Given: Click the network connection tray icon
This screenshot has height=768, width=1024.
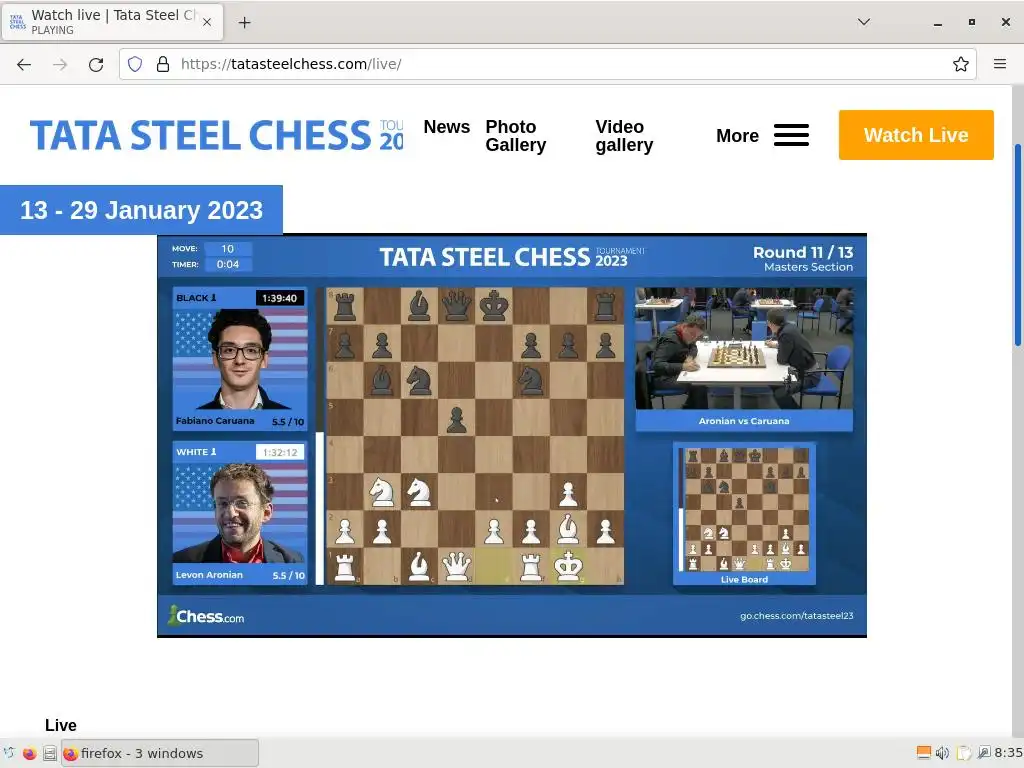Looking at the screenshot, I should coord(984,753).
